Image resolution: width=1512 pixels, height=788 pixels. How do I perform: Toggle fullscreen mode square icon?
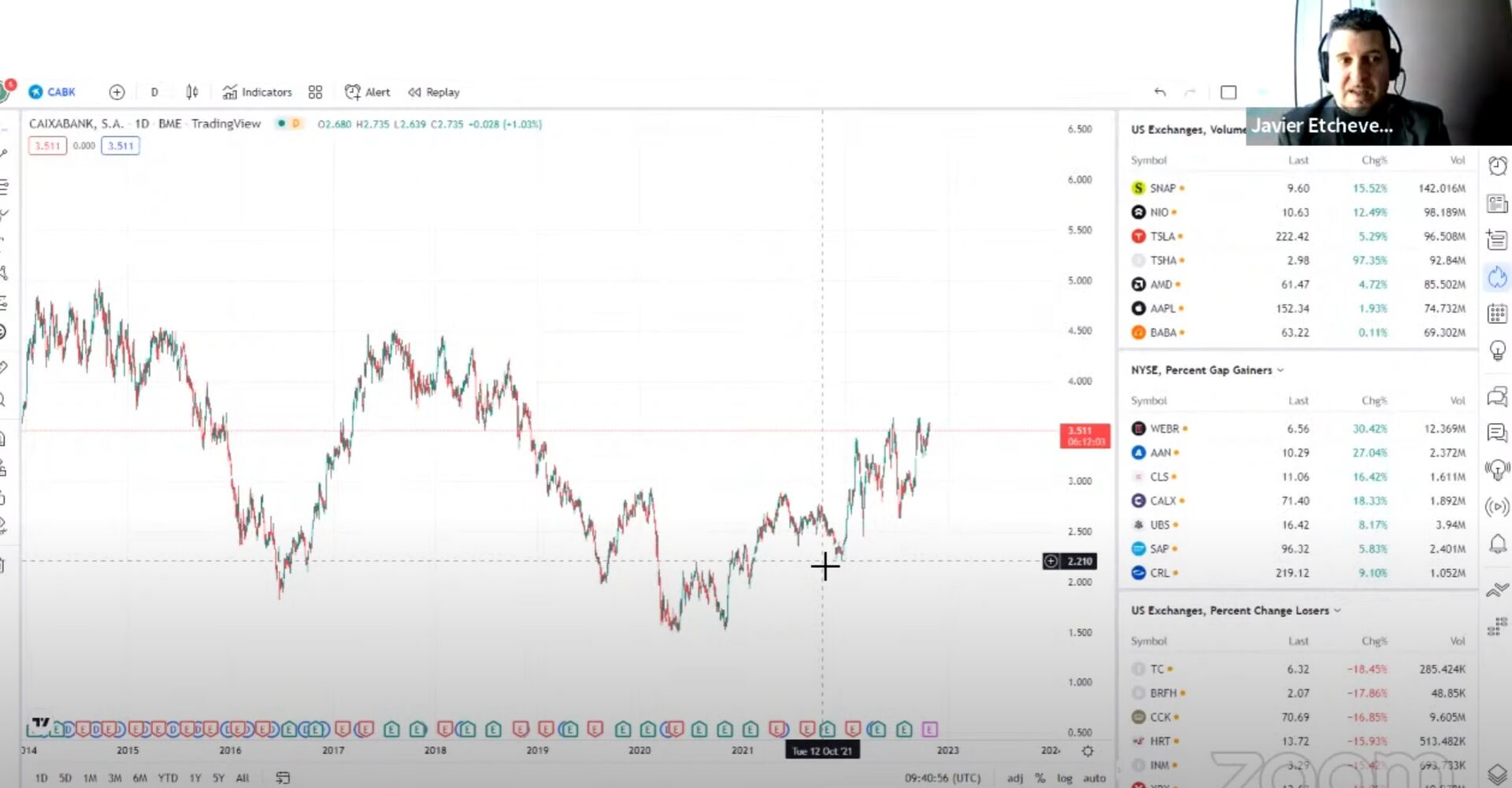(1228, 92)
